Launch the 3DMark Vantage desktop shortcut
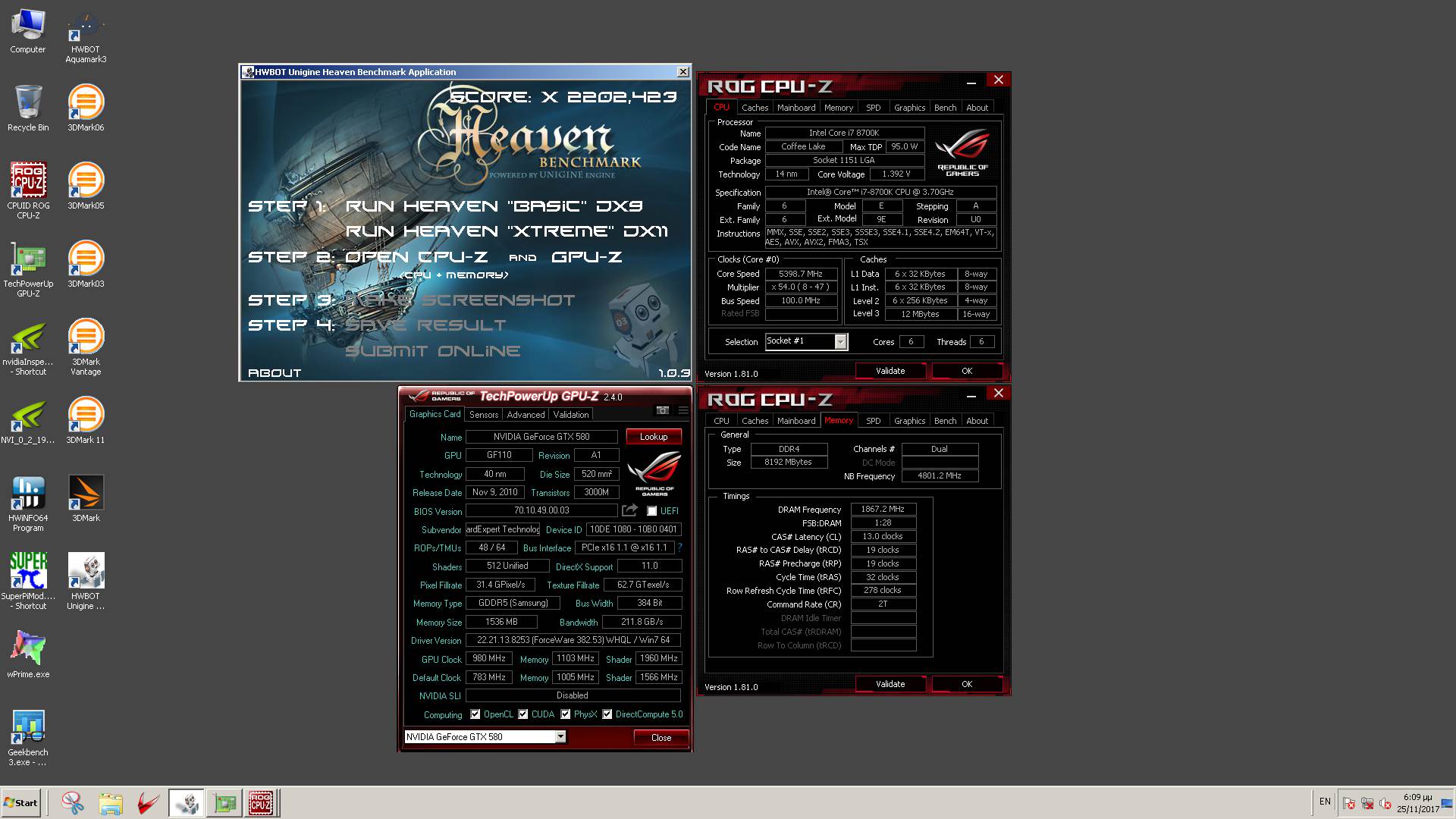The width and height of the screenshot is (1456, 819). coord(86,347)
